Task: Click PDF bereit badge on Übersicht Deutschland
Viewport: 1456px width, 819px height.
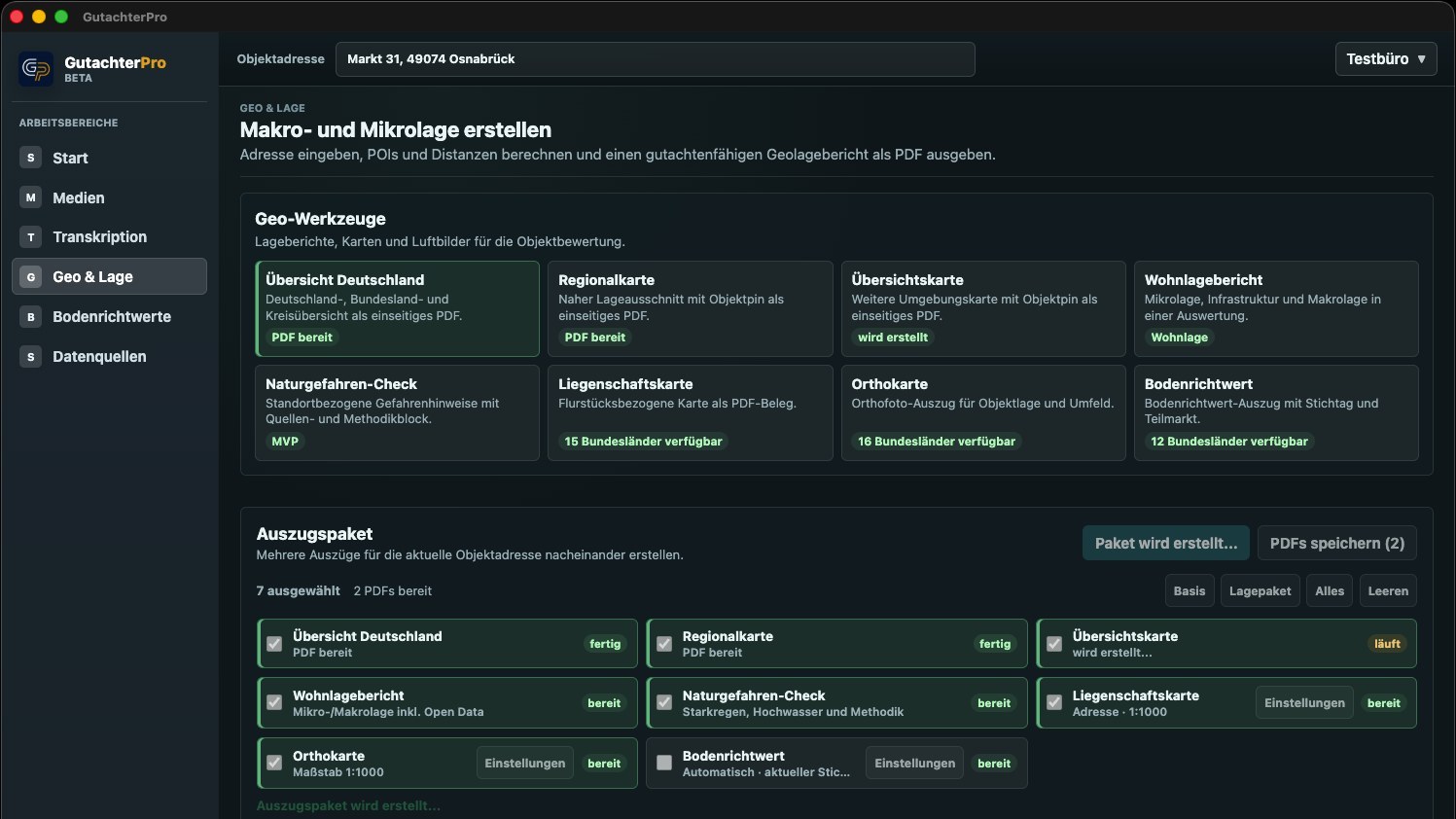Action: click(302, 338)
